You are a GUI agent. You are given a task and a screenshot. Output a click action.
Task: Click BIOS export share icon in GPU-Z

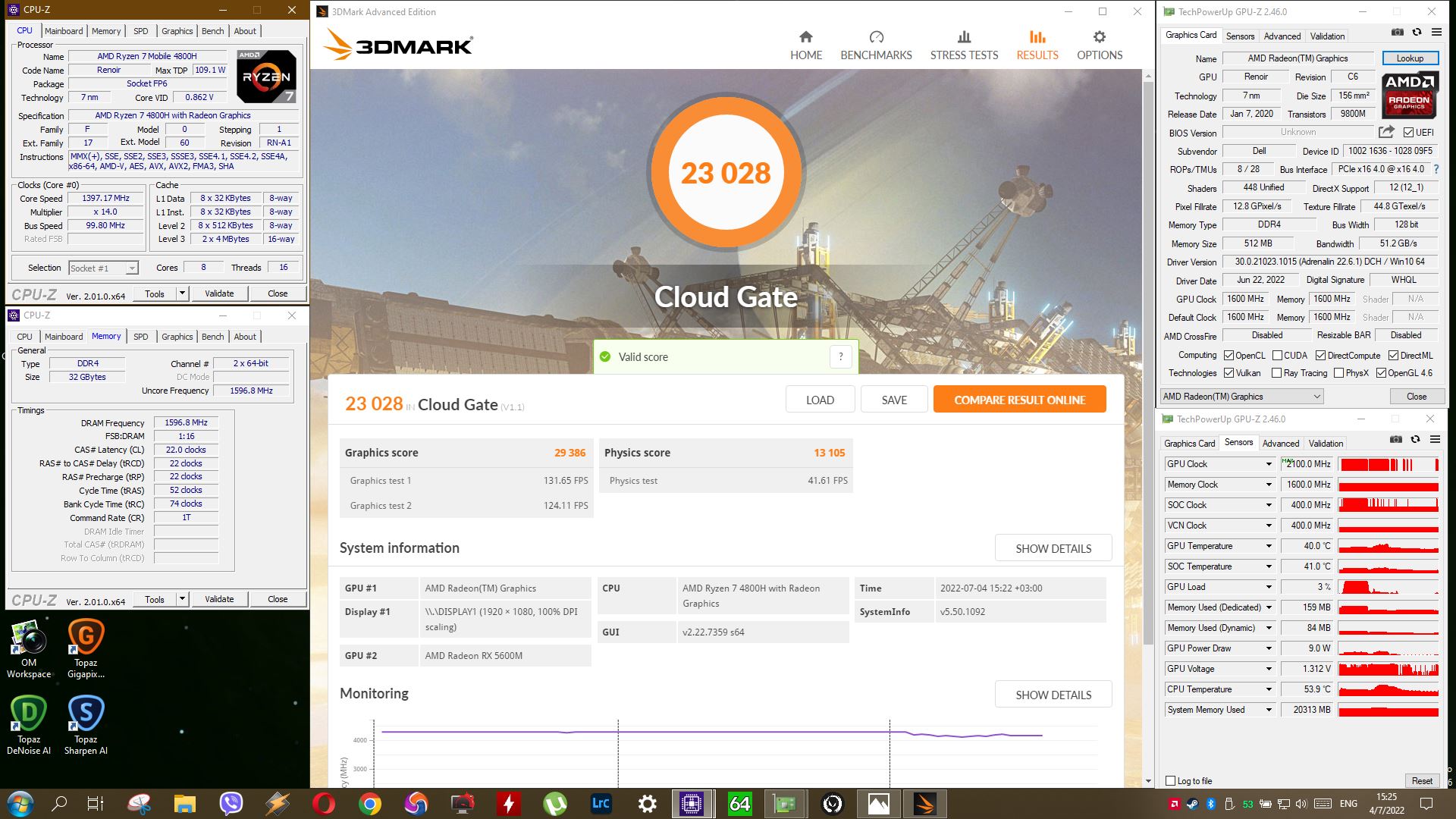point(1386,132)
